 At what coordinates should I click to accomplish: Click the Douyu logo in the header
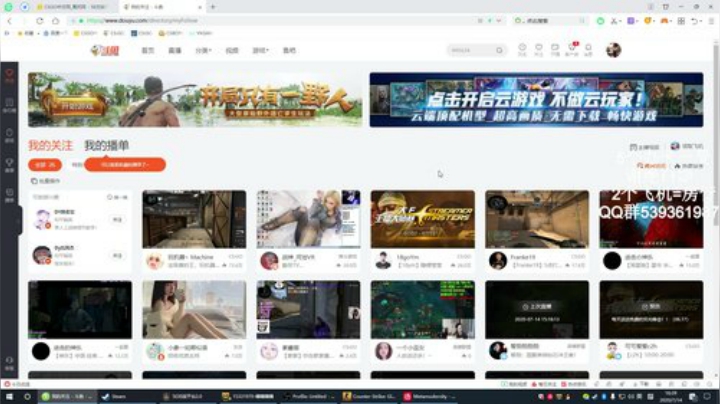(x=105, y=50)
